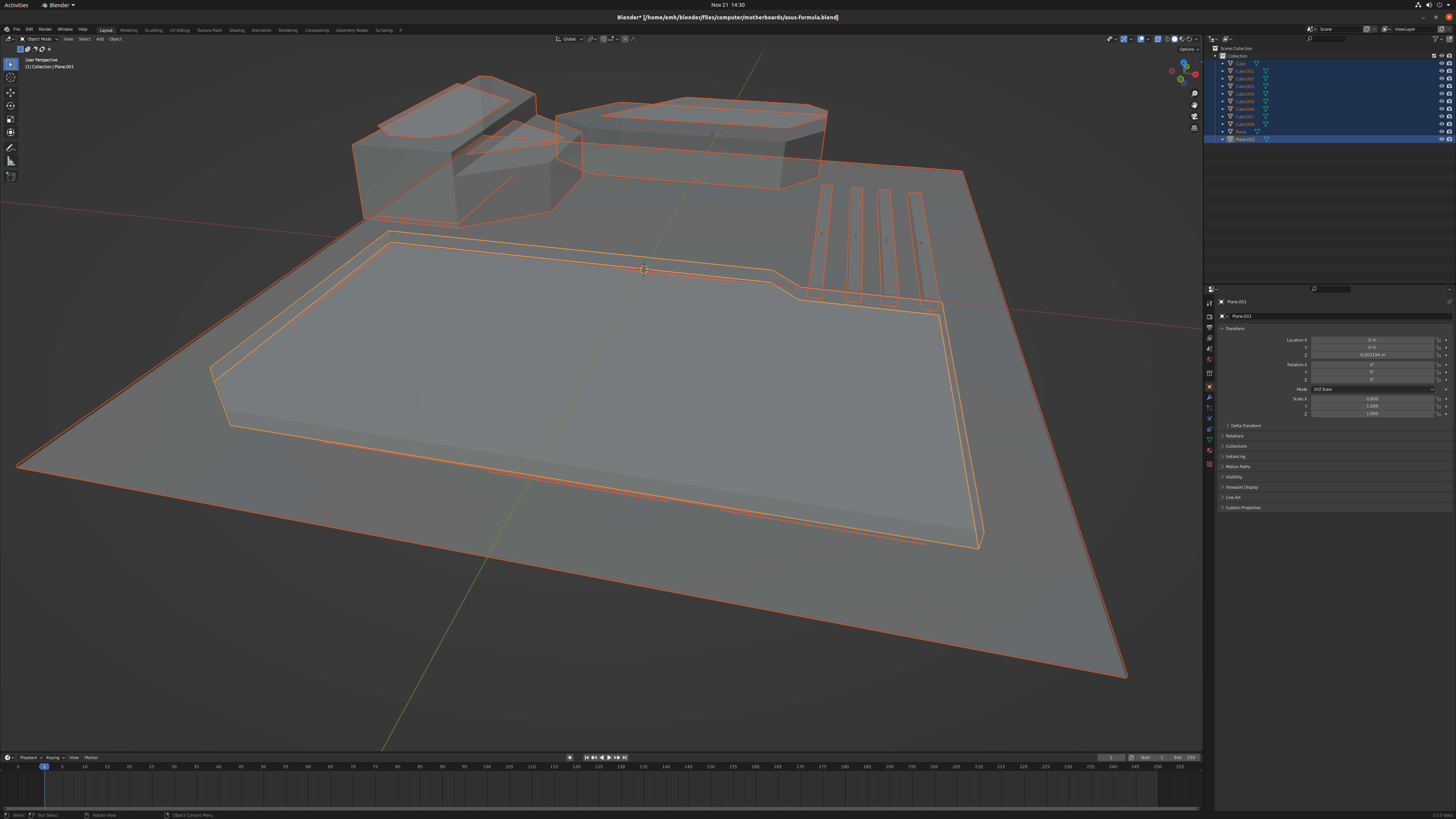Click the play animation button
Image resolution: width=1456 pixels, height=819 pixels.
[609, 758]
